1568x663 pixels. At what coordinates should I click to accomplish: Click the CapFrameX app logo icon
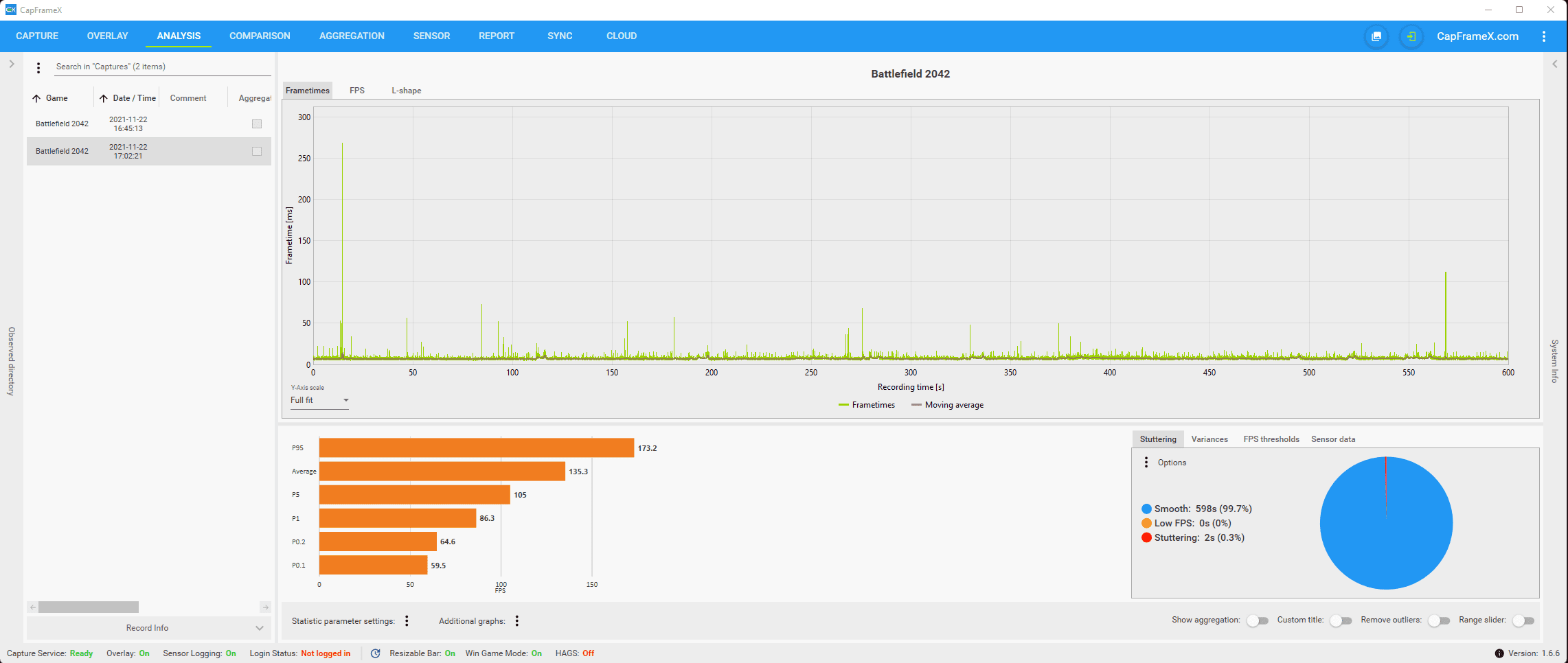click(x=10, y=10)
